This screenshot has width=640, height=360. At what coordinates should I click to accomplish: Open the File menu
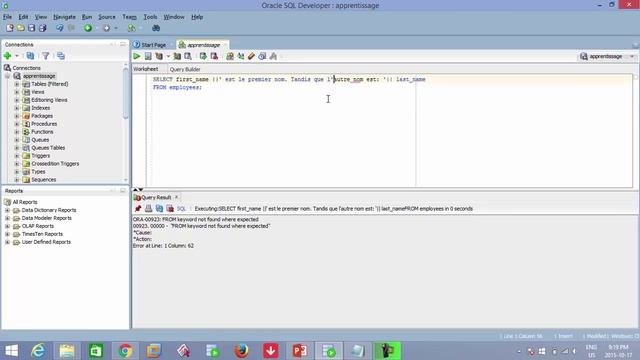[7, 17]
